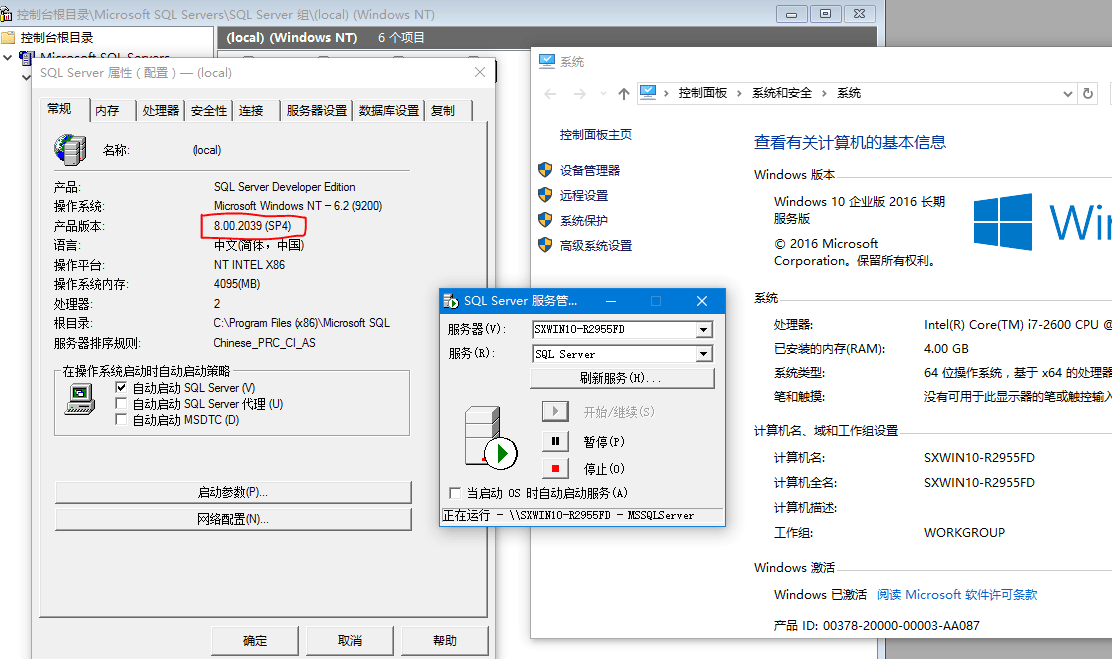Click the Service Manager title icon
The height and width of the screenshot is (659, 1120).
click(451, 301)
